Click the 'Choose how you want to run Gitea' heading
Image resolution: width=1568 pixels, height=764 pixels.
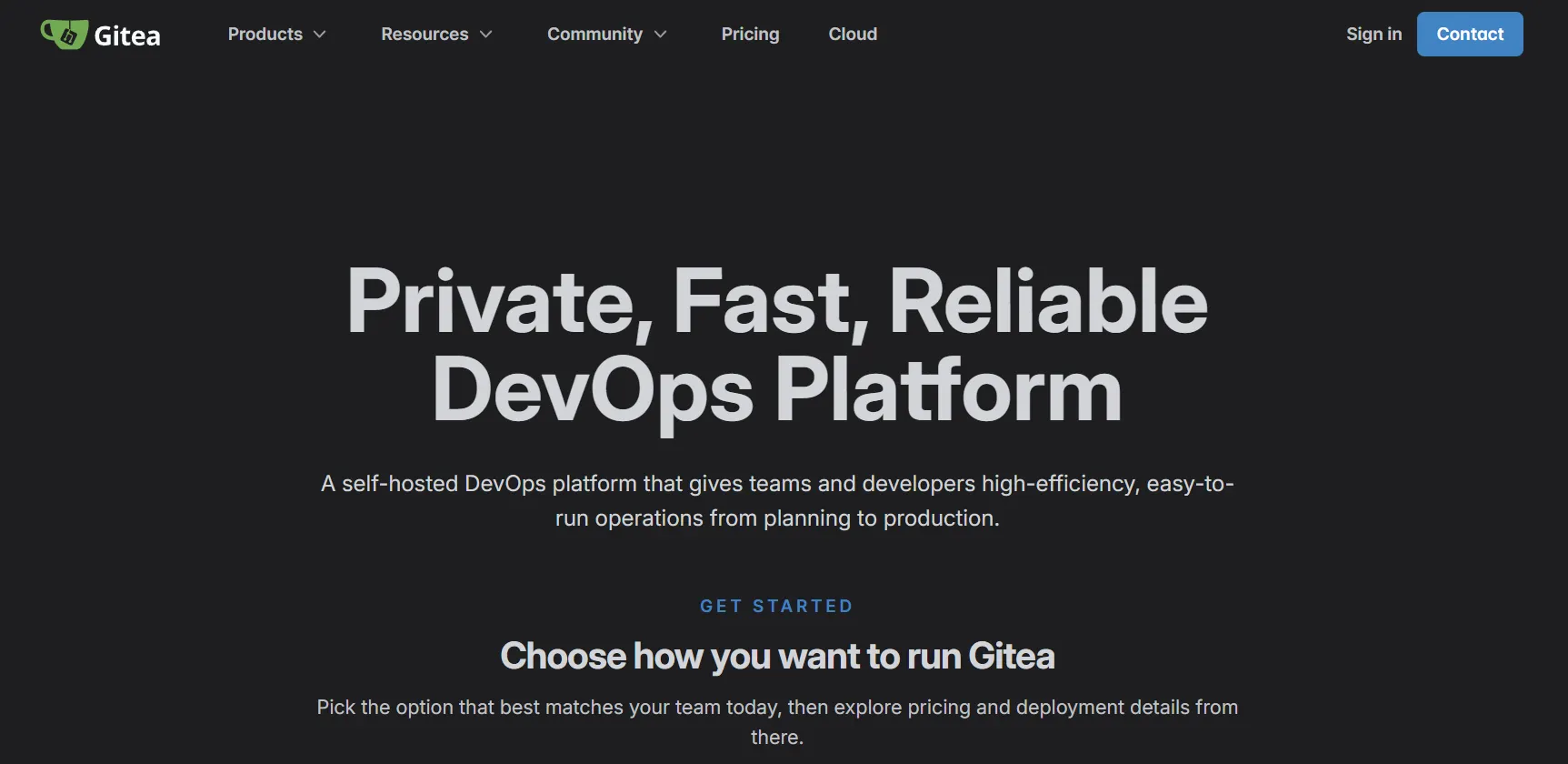tap(777, 656)
